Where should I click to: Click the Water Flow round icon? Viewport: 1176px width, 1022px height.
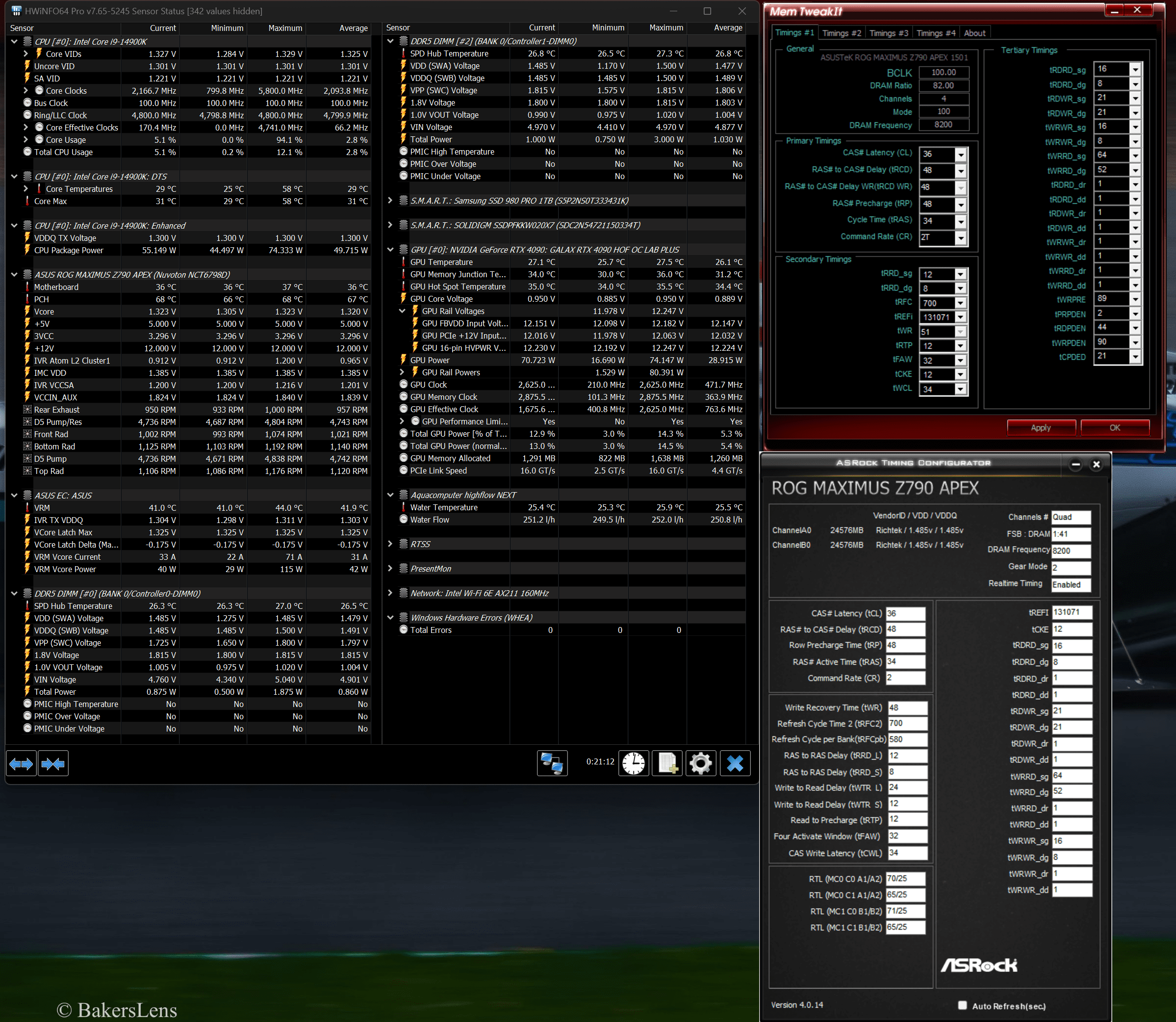point(404,520)
